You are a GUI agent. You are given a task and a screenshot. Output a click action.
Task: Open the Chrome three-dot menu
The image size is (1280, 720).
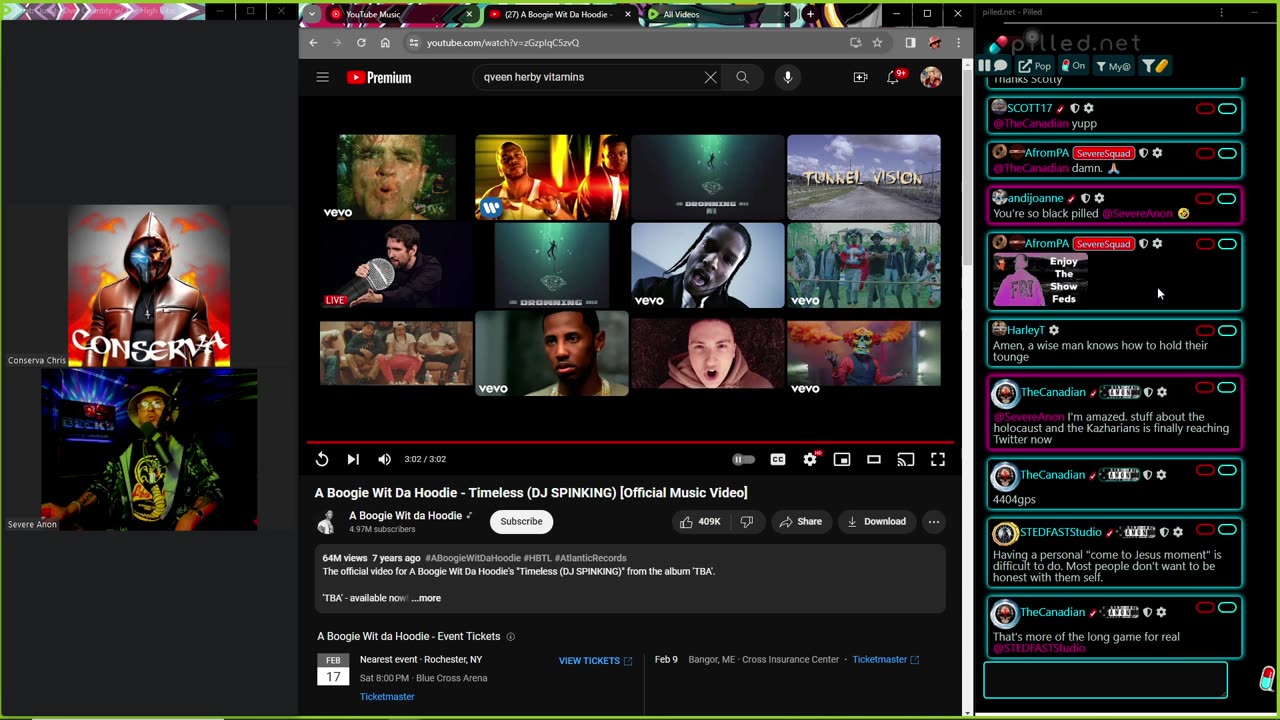(958, 43)
